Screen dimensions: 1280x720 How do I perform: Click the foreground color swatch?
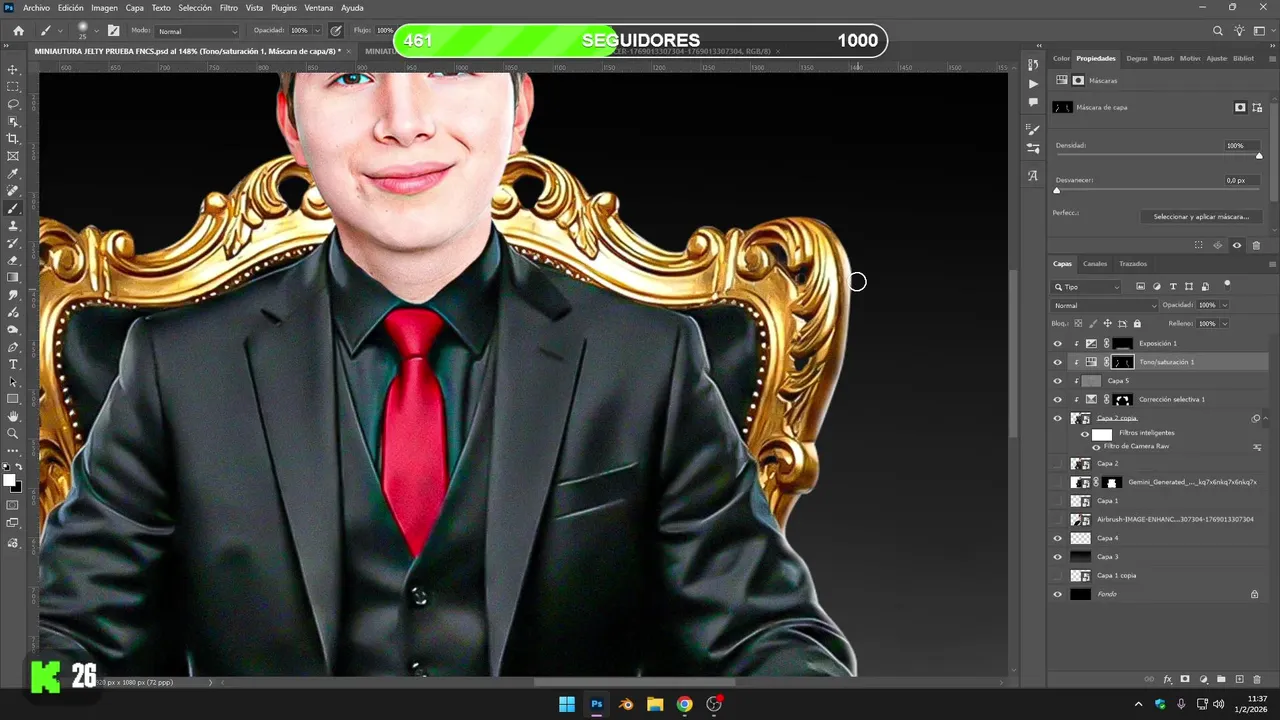tap(9, 480)
